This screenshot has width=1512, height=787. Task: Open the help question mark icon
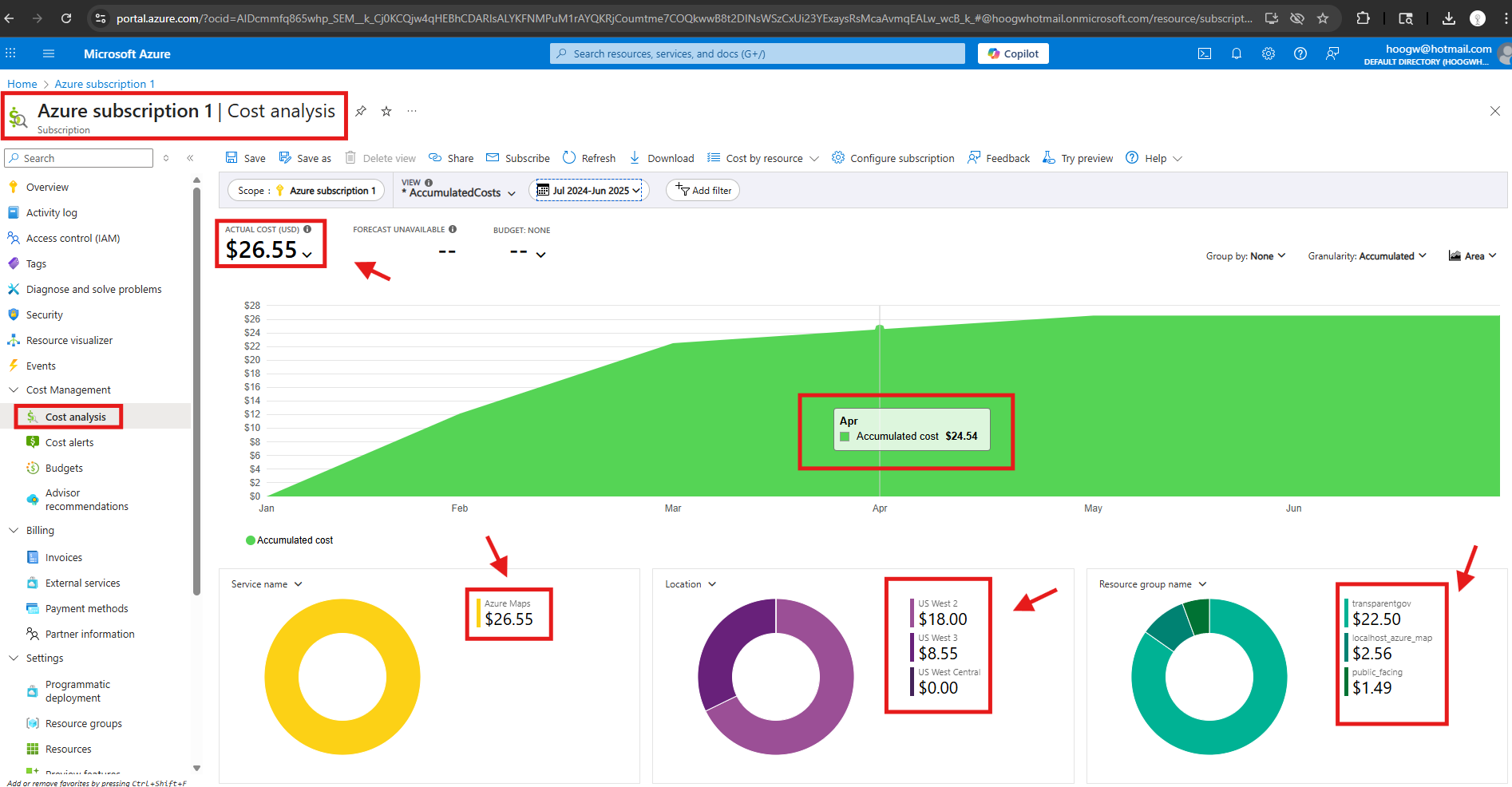click(1300, 53)
